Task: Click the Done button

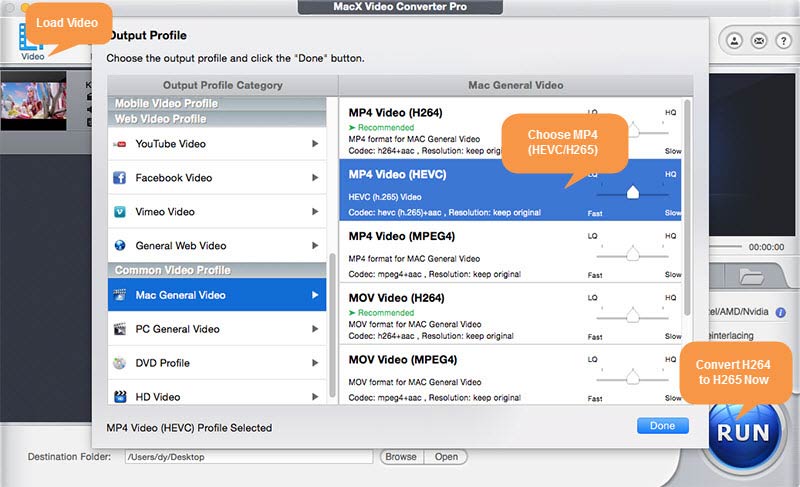Action: click(x=662, y=426)
